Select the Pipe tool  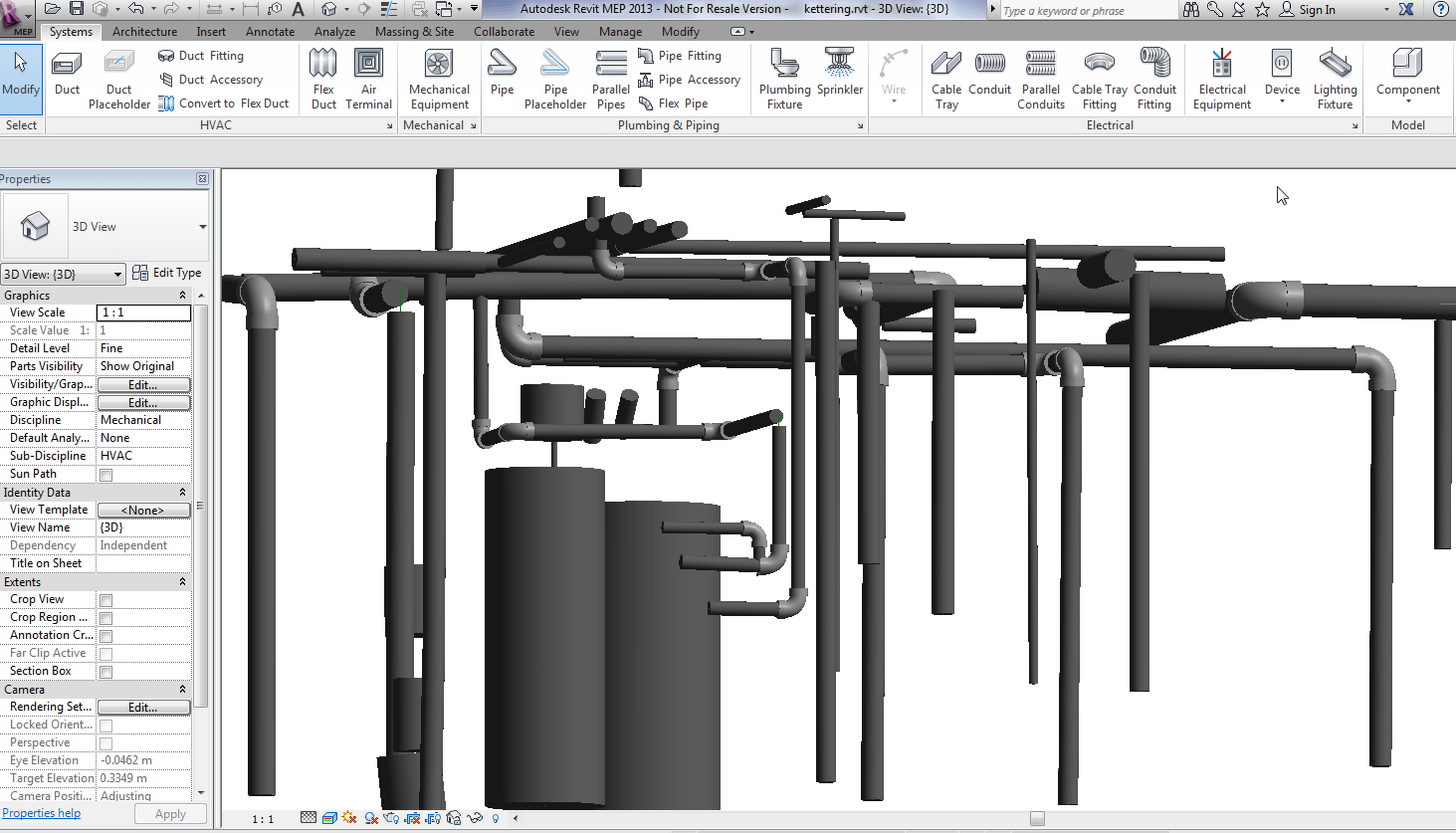(x=502, y=75)
